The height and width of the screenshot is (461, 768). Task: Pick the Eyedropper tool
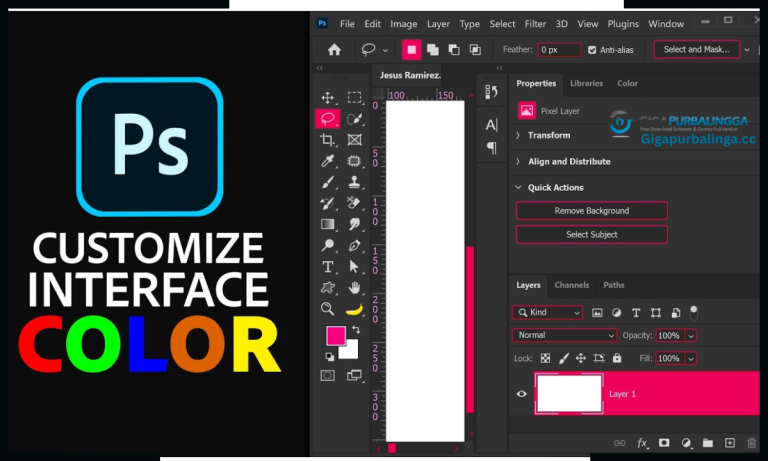327,161
